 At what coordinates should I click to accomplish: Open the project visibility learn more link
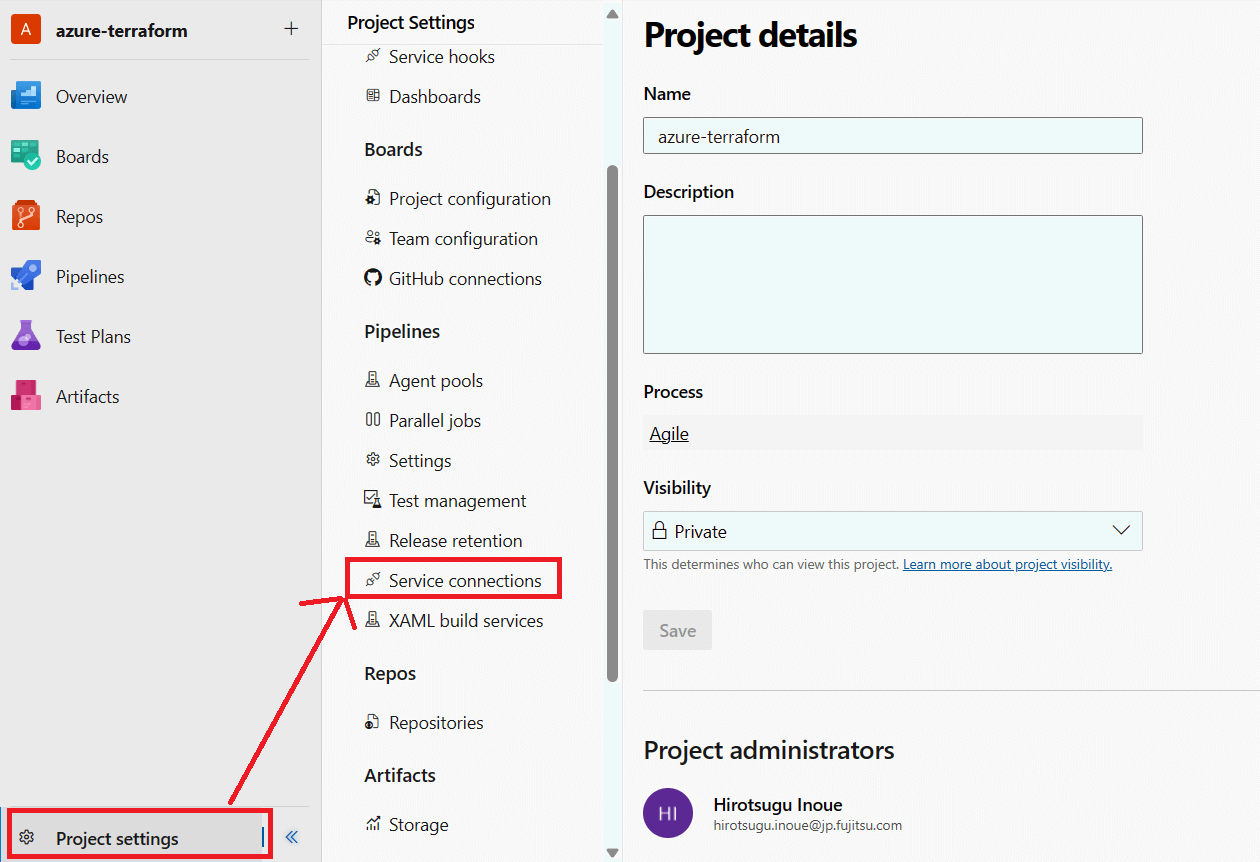1006,564
